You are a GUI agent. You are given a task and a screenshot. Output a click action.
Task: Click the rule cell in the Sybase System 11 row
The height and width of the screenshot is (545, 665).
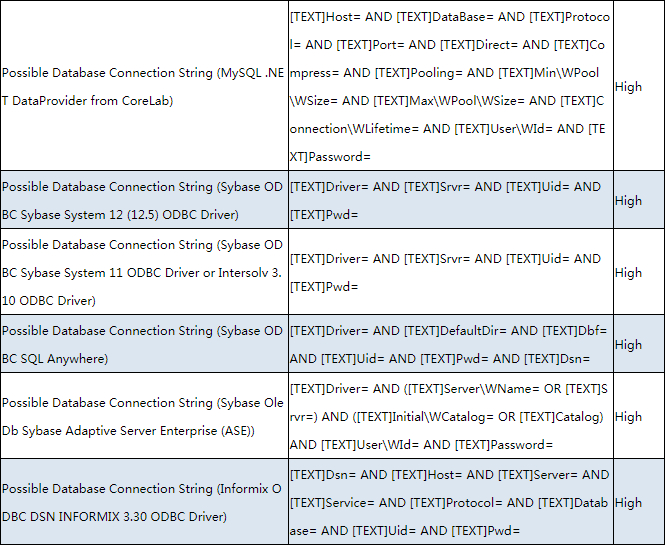pyautogui.click(x=451, y=272)
